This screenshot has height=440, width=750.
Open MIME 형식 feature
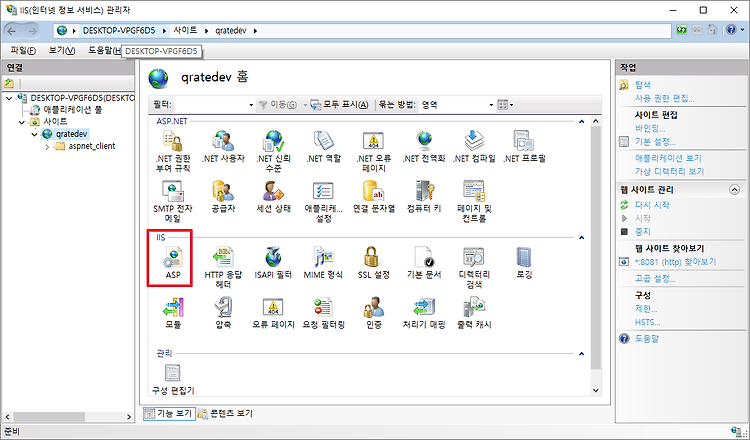click(x=323, y=263)
